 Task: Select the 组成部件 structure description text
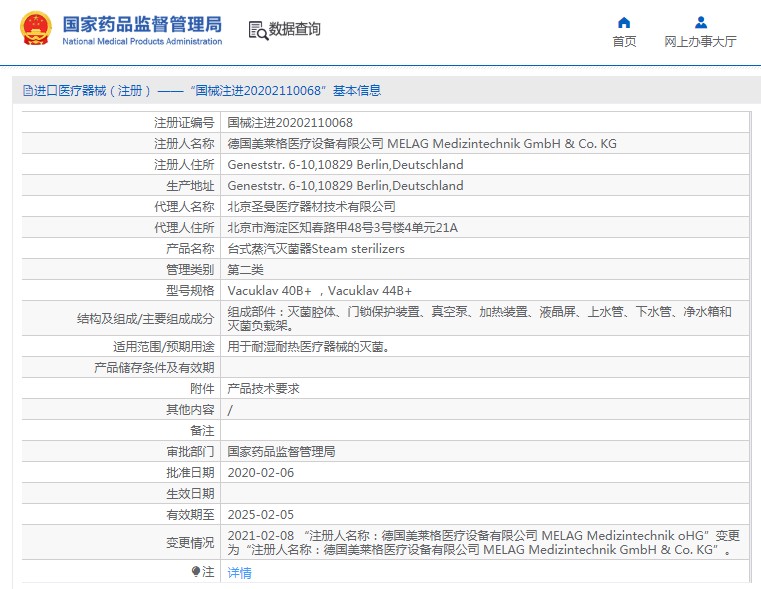pos(480,318)
